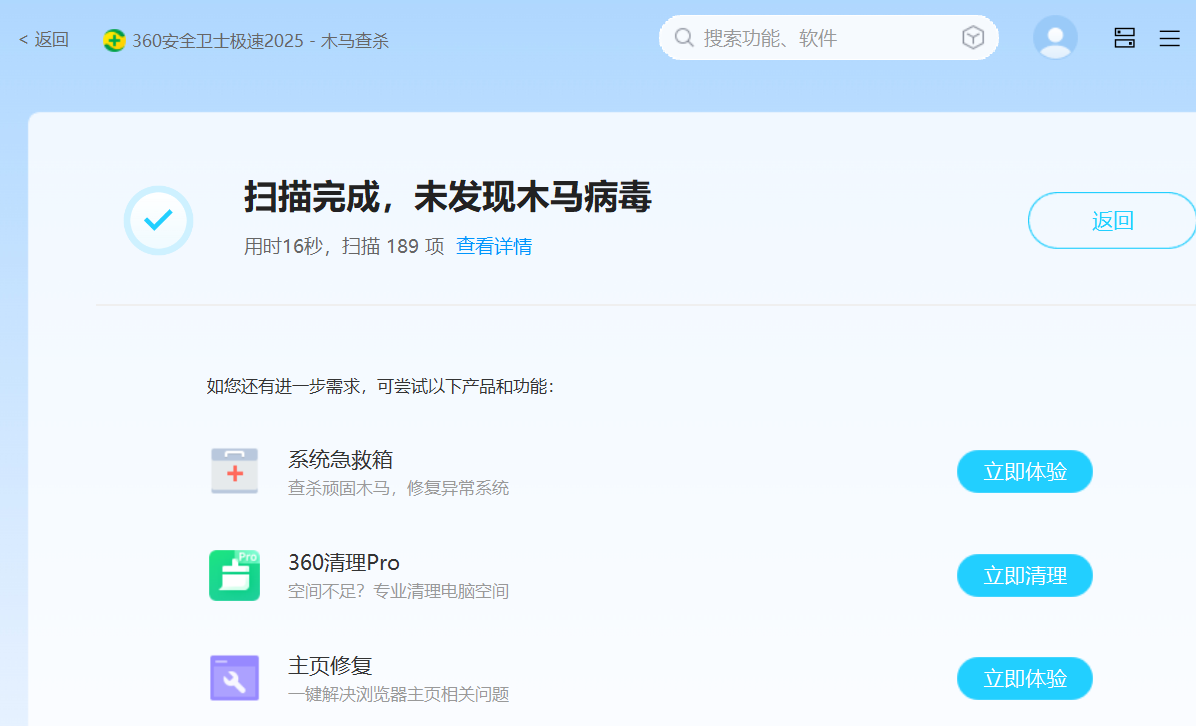Click the 360清理Pro green cleaner icon
Image resolution: width=1196 pixels, height=726 pixels.
pos(234,575)
